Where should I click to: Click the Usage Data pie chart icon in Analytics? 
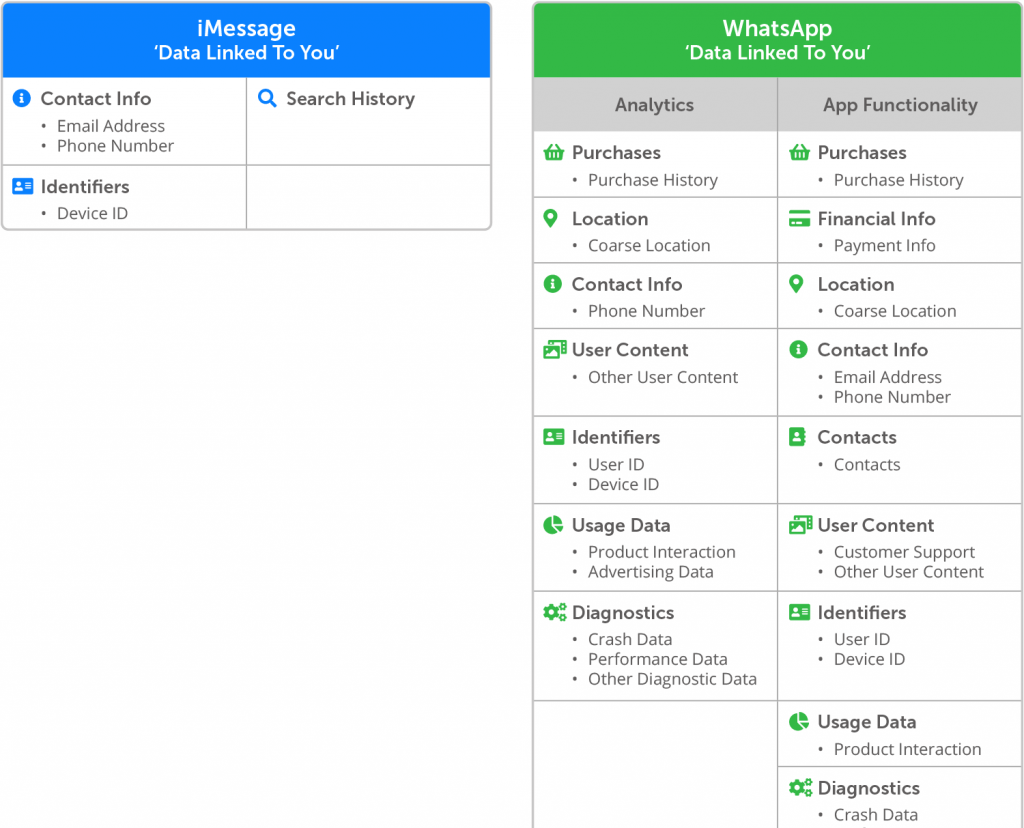pos(553,524)
